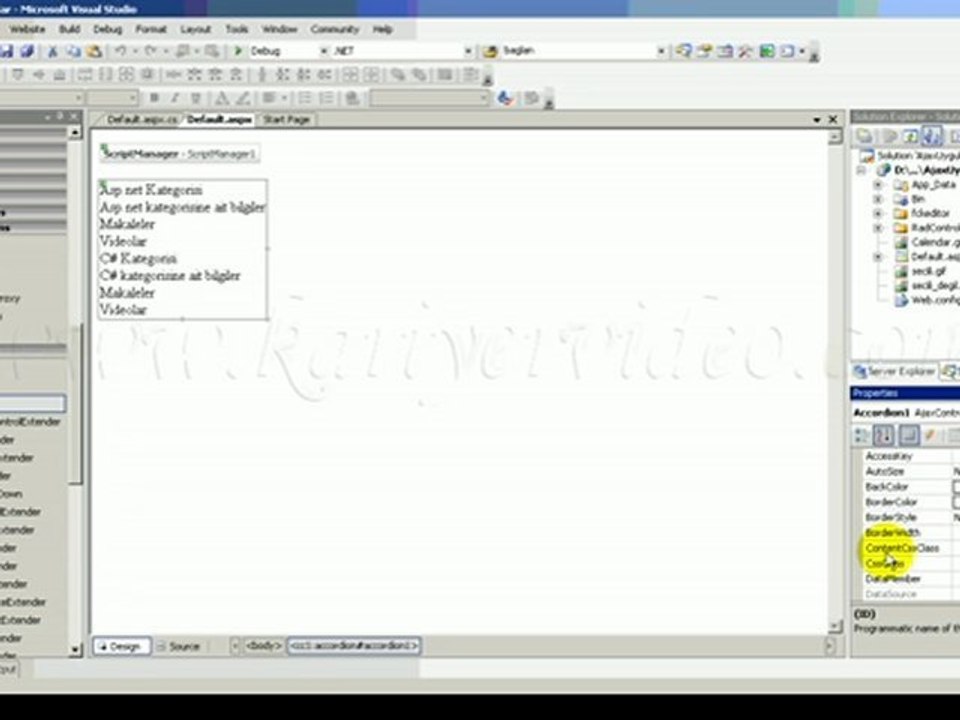Image resolution: width=960 pixels, height=720 pixels.
Task: Click Refresh in Solution Explorer toolbar
Action: click(x=910, y=137)
